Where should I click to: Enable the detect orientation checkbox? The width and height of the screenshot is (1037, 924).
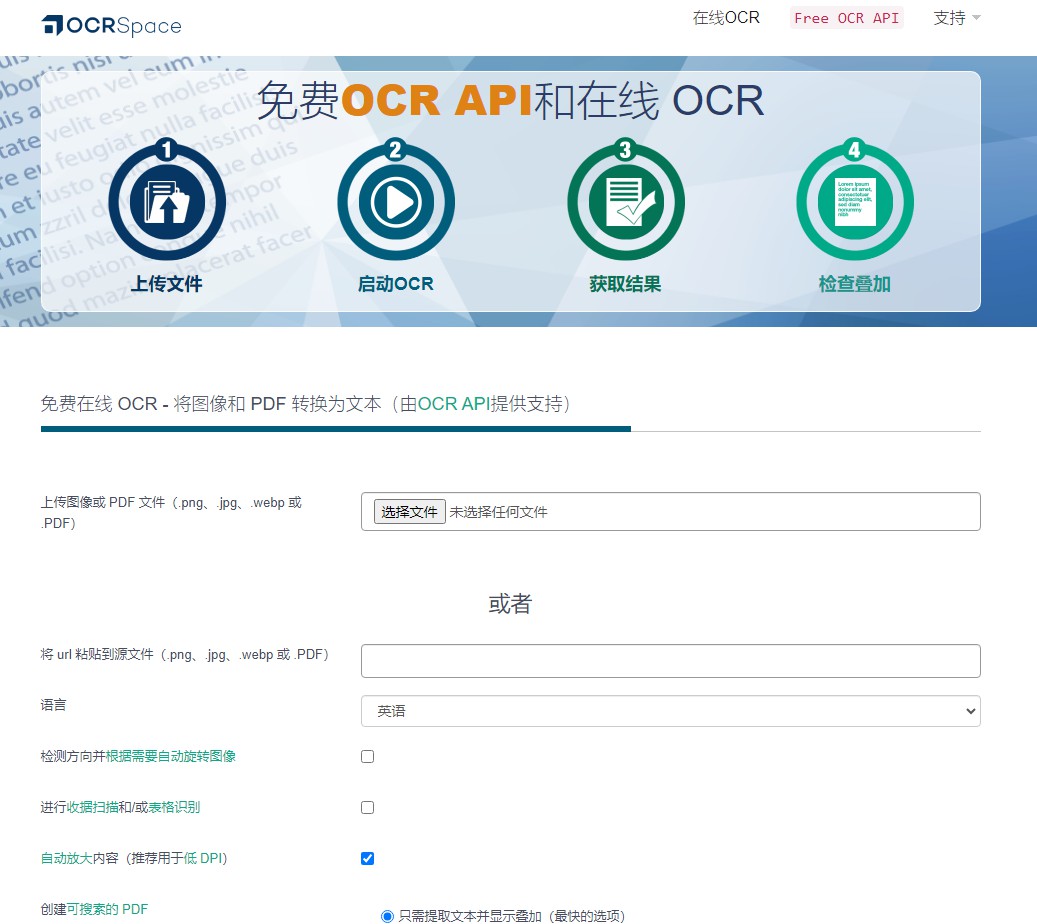click(368, 757)
